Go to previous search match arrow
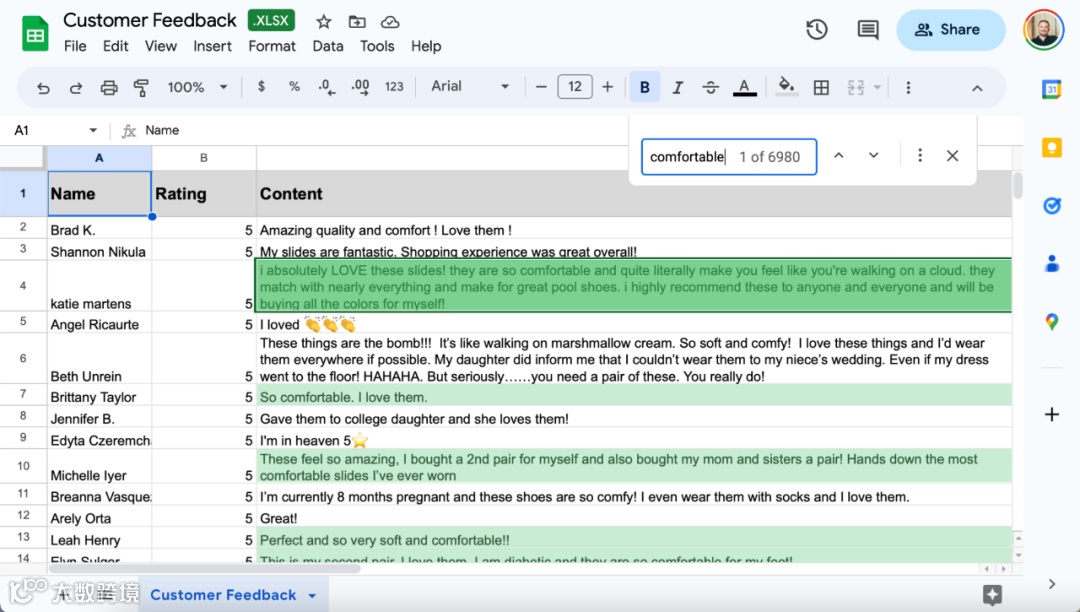This screenshot has width=1080, height=612. [839, 156]
